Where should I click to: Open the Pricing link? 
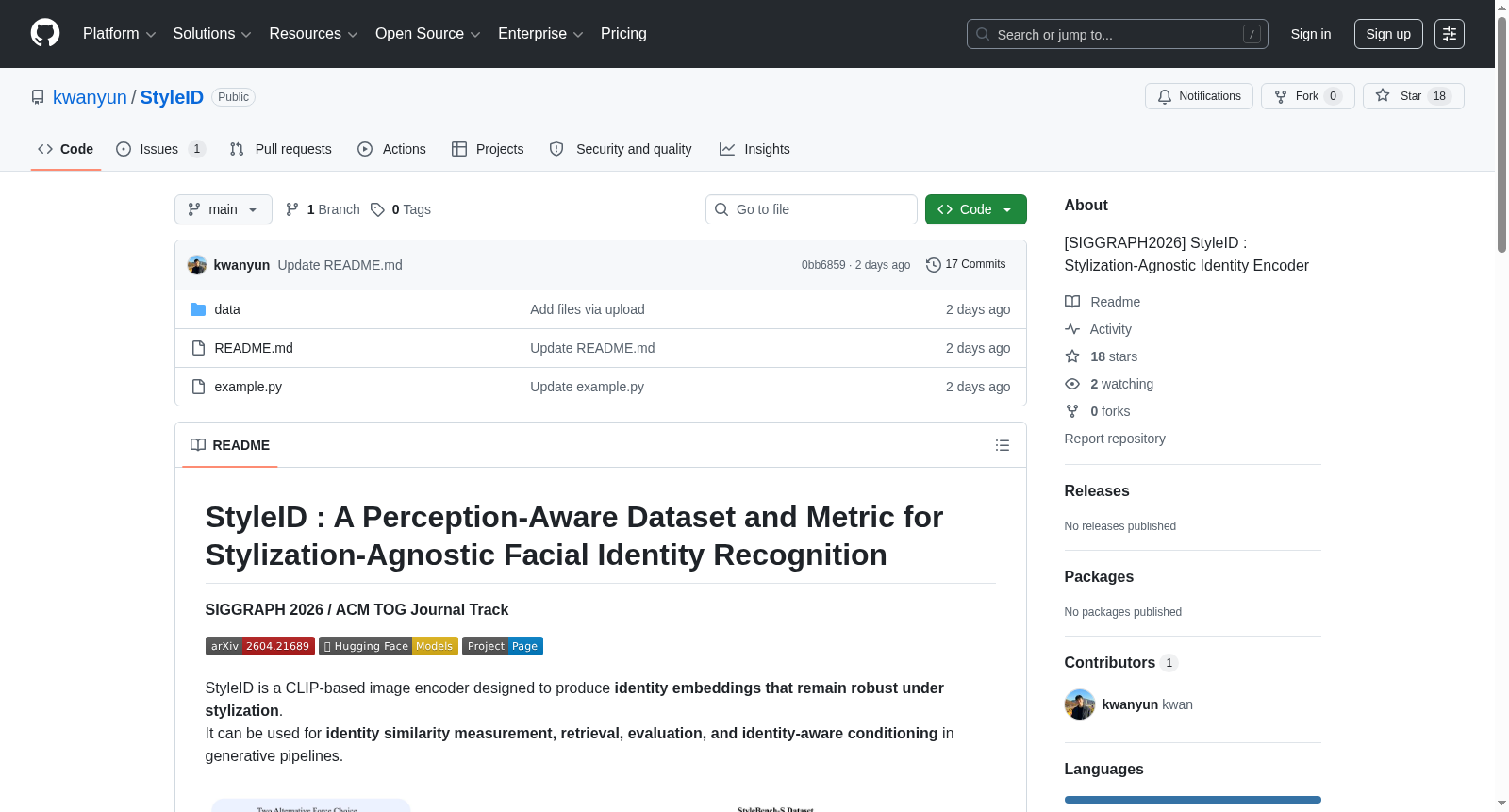pyautogui.click(x=623, y=34)
